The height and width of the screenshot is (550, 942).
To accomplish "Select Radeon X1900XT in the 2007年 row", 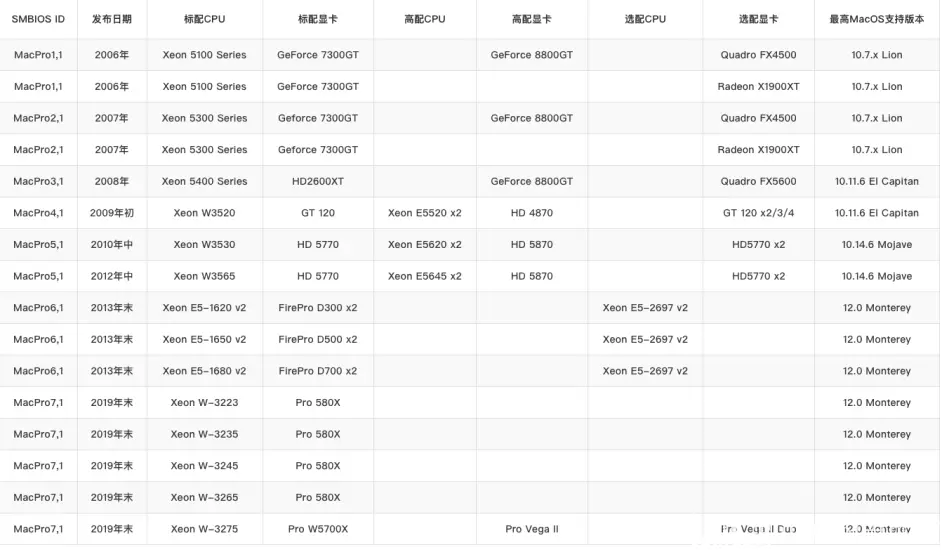I will point(758,150).
